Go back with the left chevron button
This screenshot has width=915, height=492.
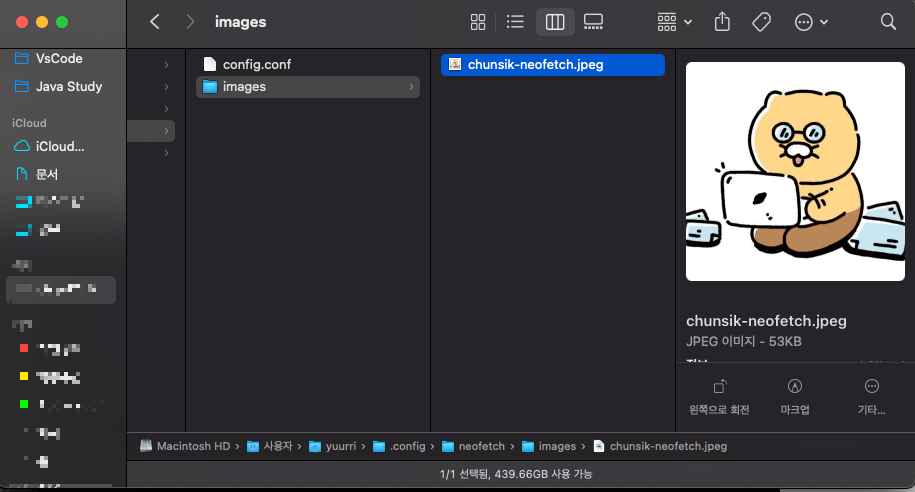point(155,22)
